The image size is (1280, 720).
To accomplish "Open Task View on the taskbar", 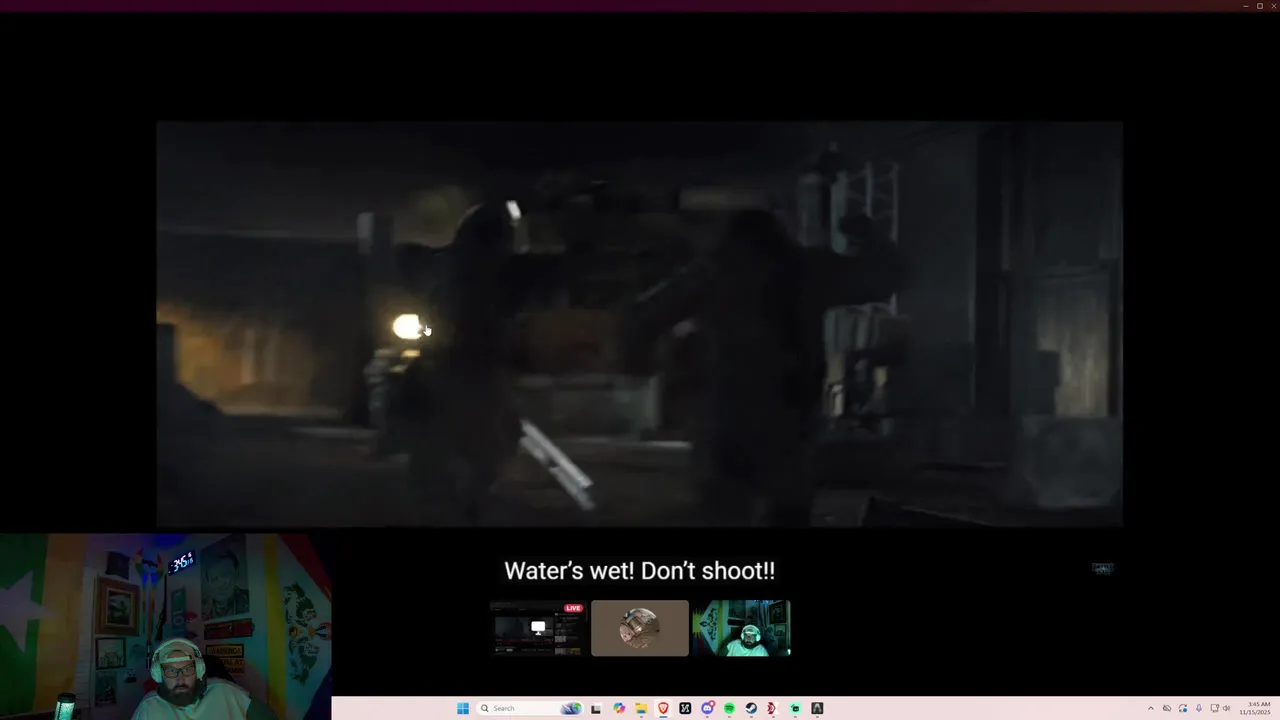I will pyautogui.click(x=596, y=708).
